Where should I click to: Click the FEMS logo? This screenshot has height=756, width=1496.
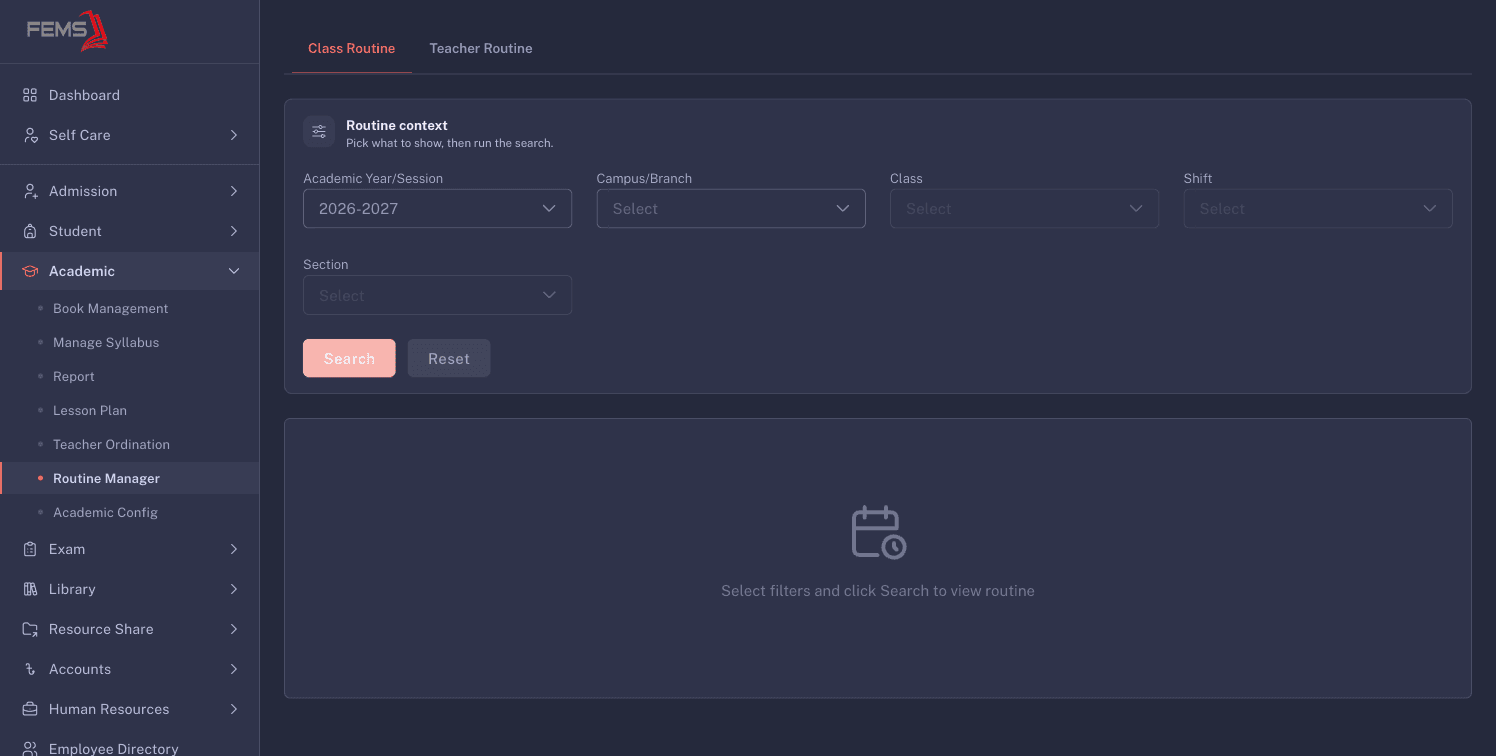click(67, 30)
